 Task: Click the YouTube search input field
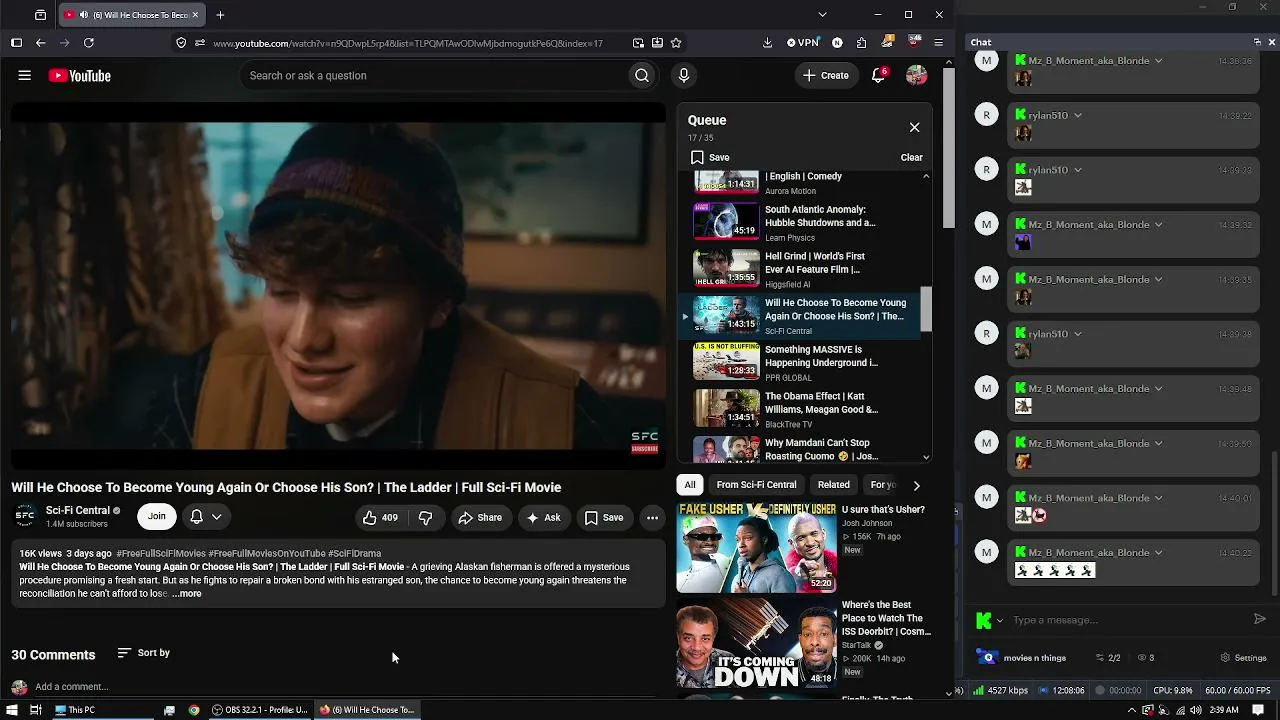coord(436,76)
